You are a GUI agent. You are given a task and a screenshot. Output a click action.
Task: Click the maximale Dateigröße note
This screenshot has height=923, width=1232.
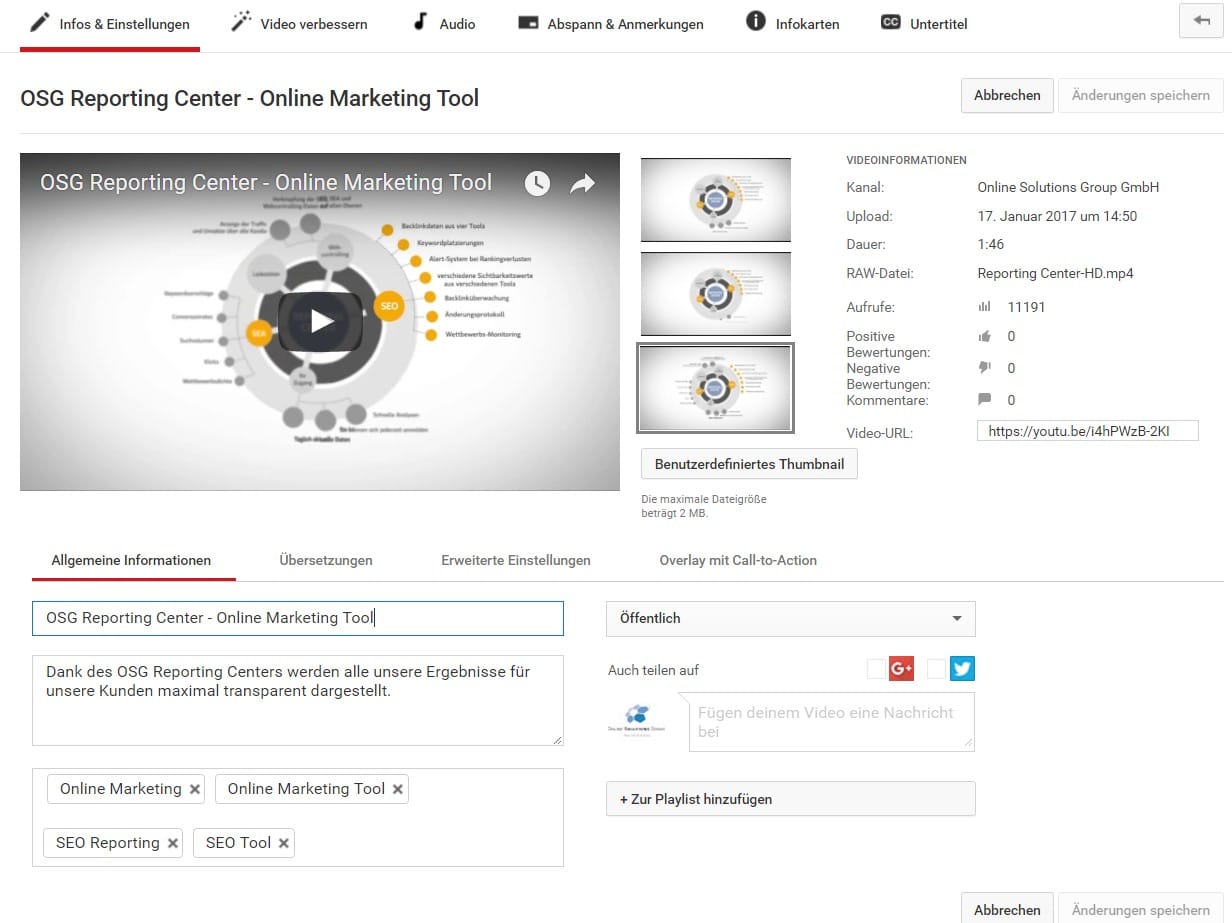click(704, 506)
